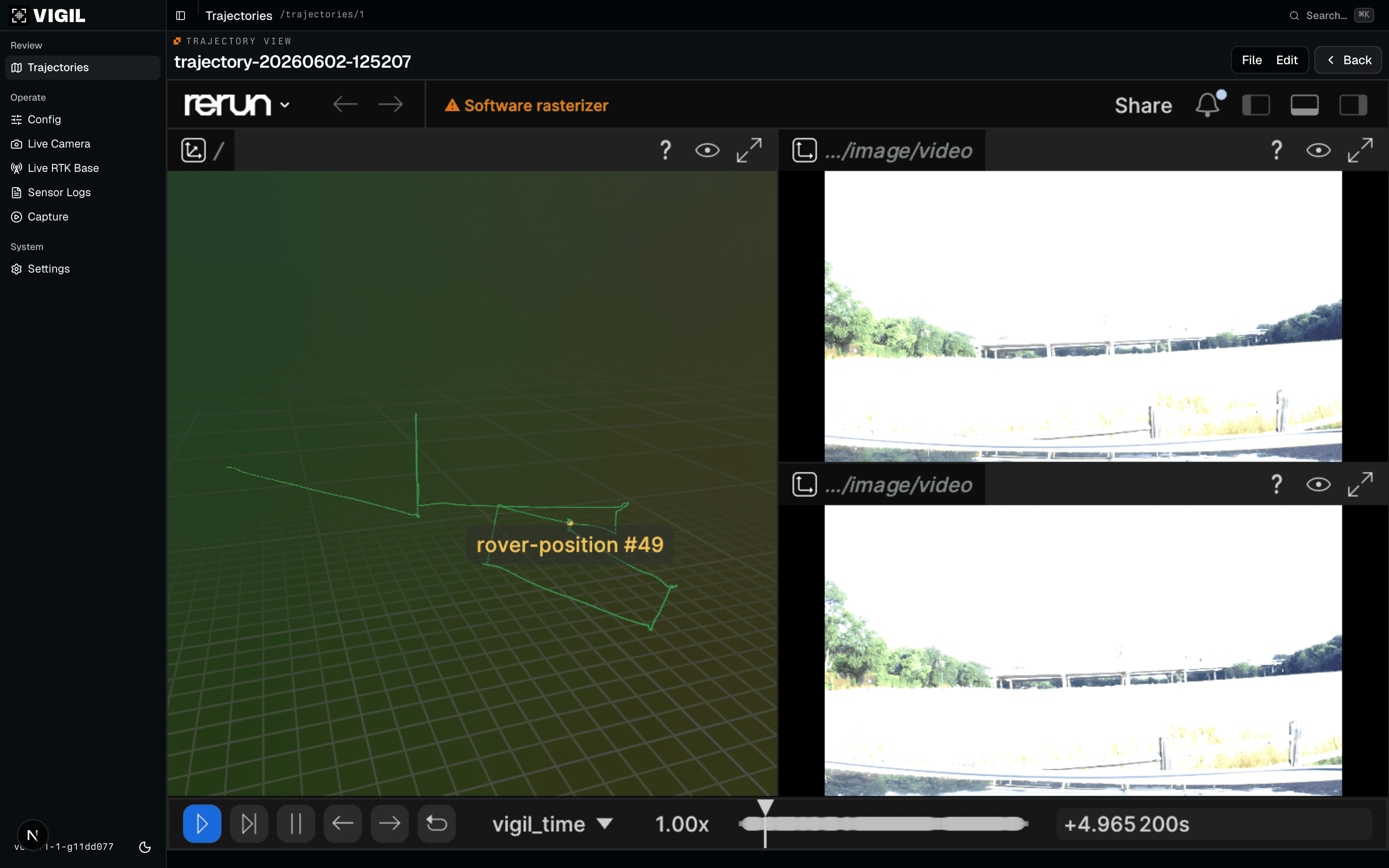Click the Software rasterizer warning

click(527, 105)
